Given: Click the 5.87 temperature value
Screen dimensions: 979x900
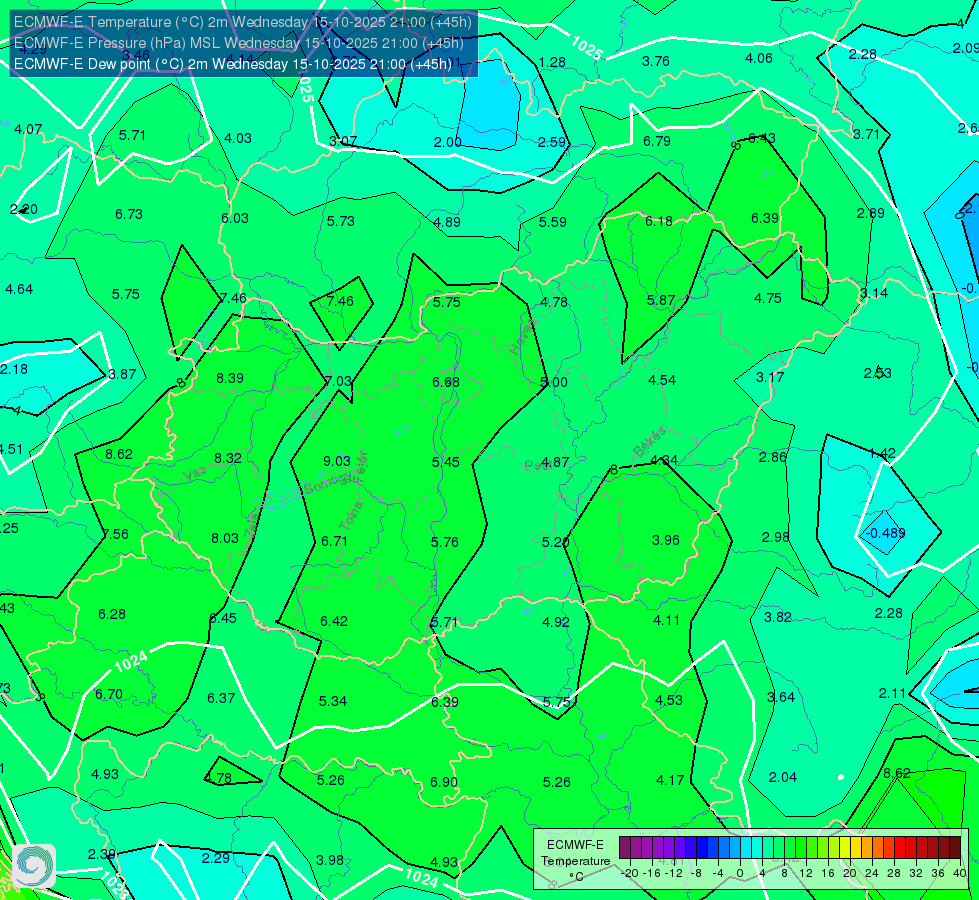Looking at the screenshot, I should pos(661,300).
